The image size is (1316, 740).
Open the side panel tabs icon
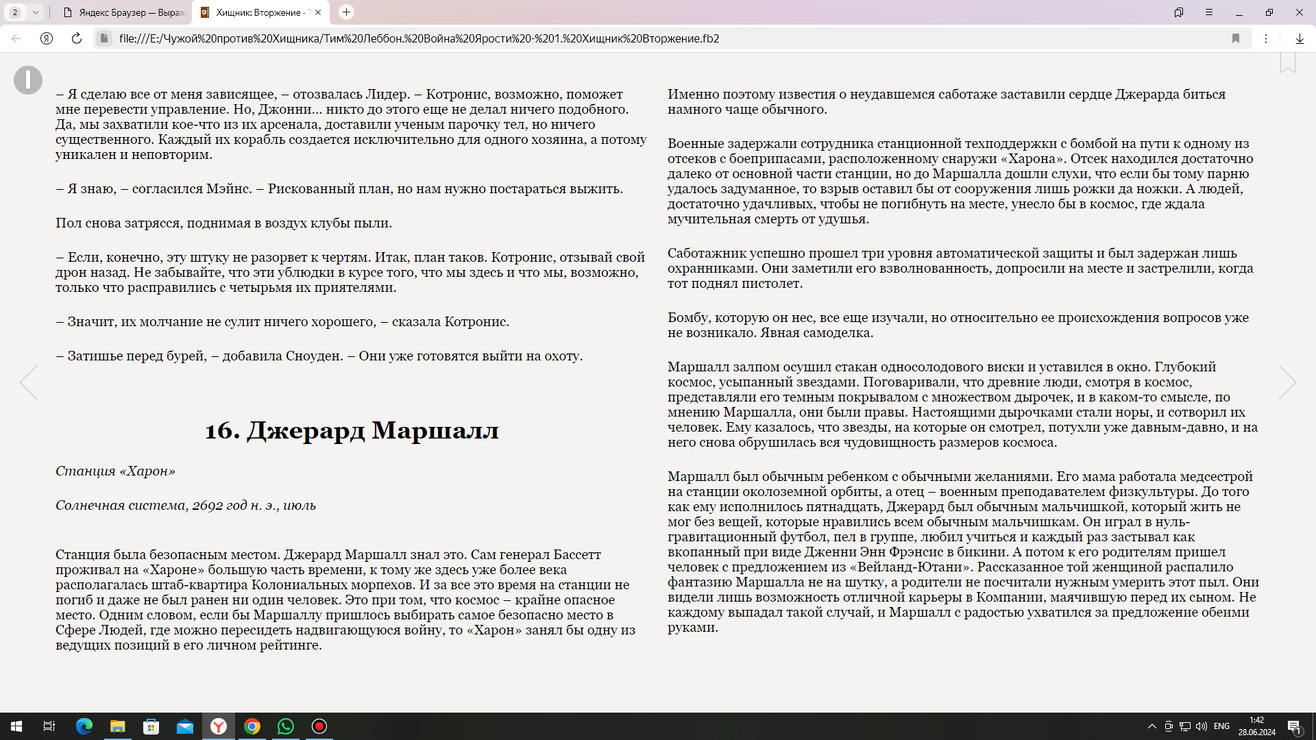1179,12
